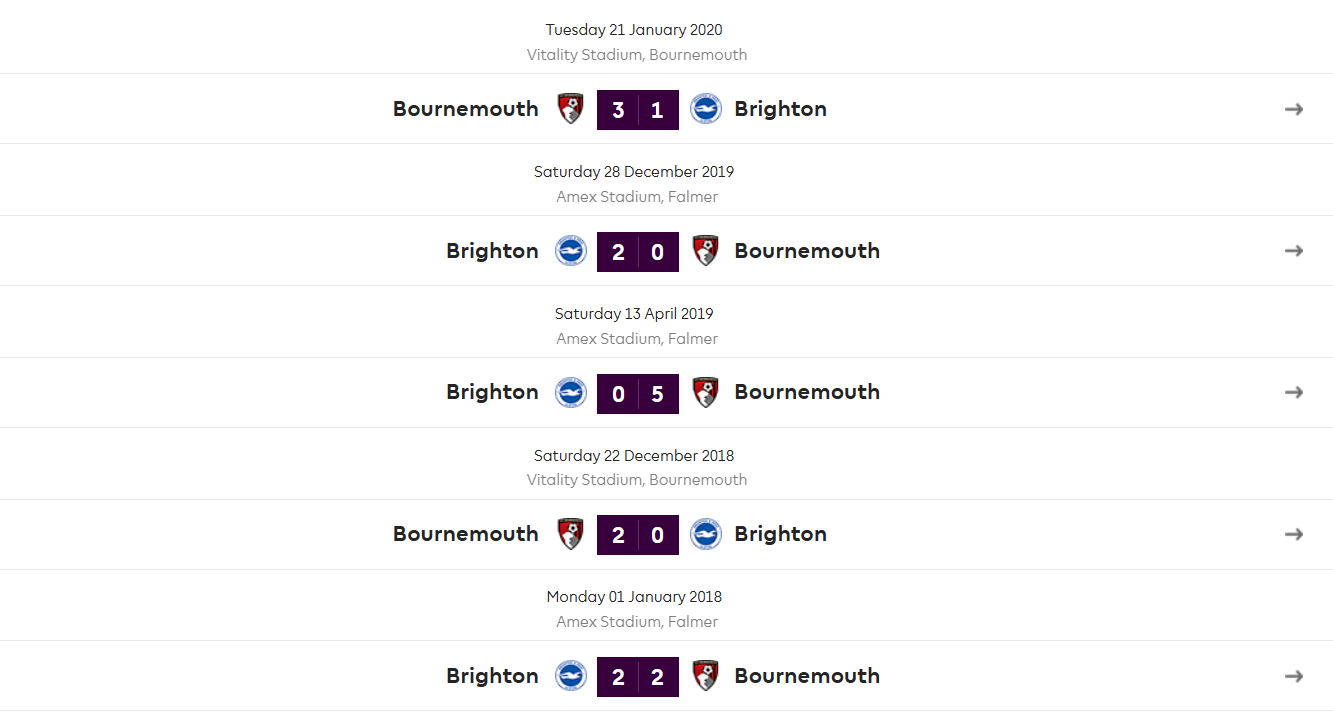Click the 3-1 score box

(638, 110)
